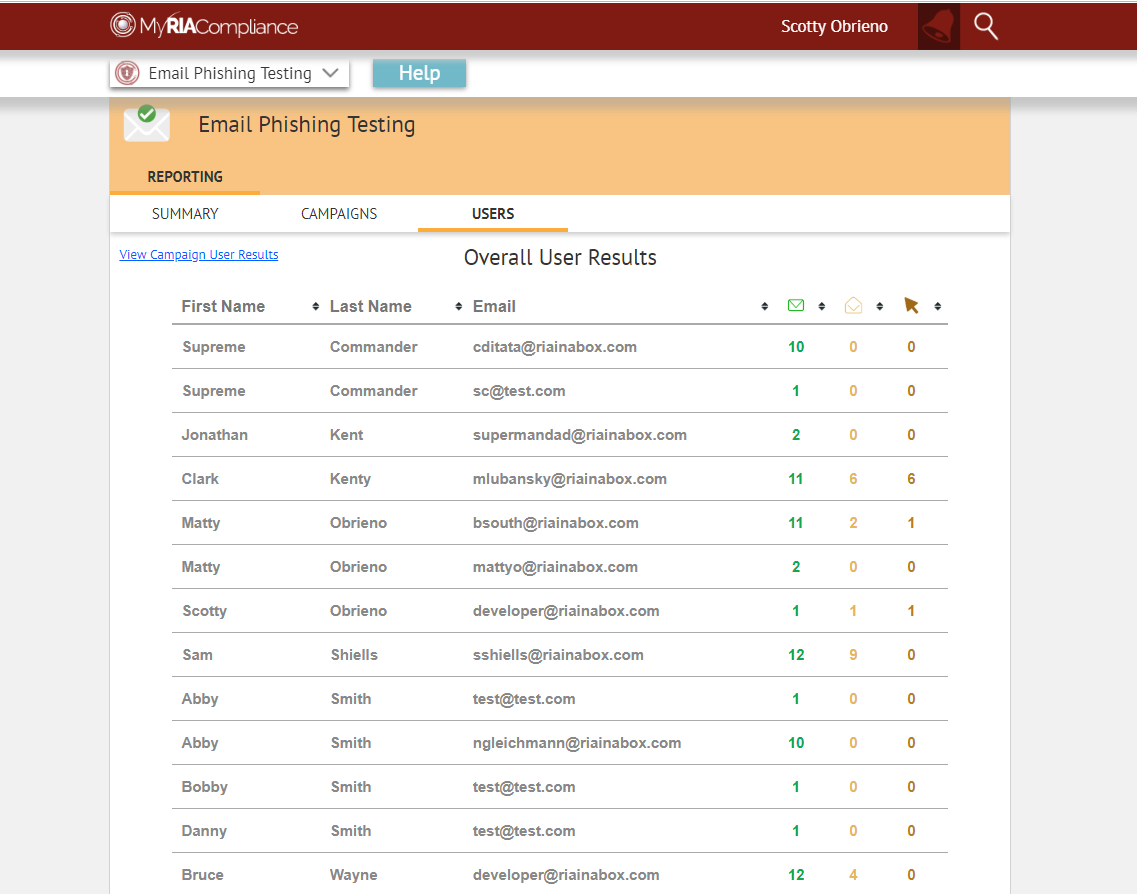Image resolution: width=1137 pixels, height=894 pixels.
Task: Open View Campaign User Results link
Action: tap(199, 255)
